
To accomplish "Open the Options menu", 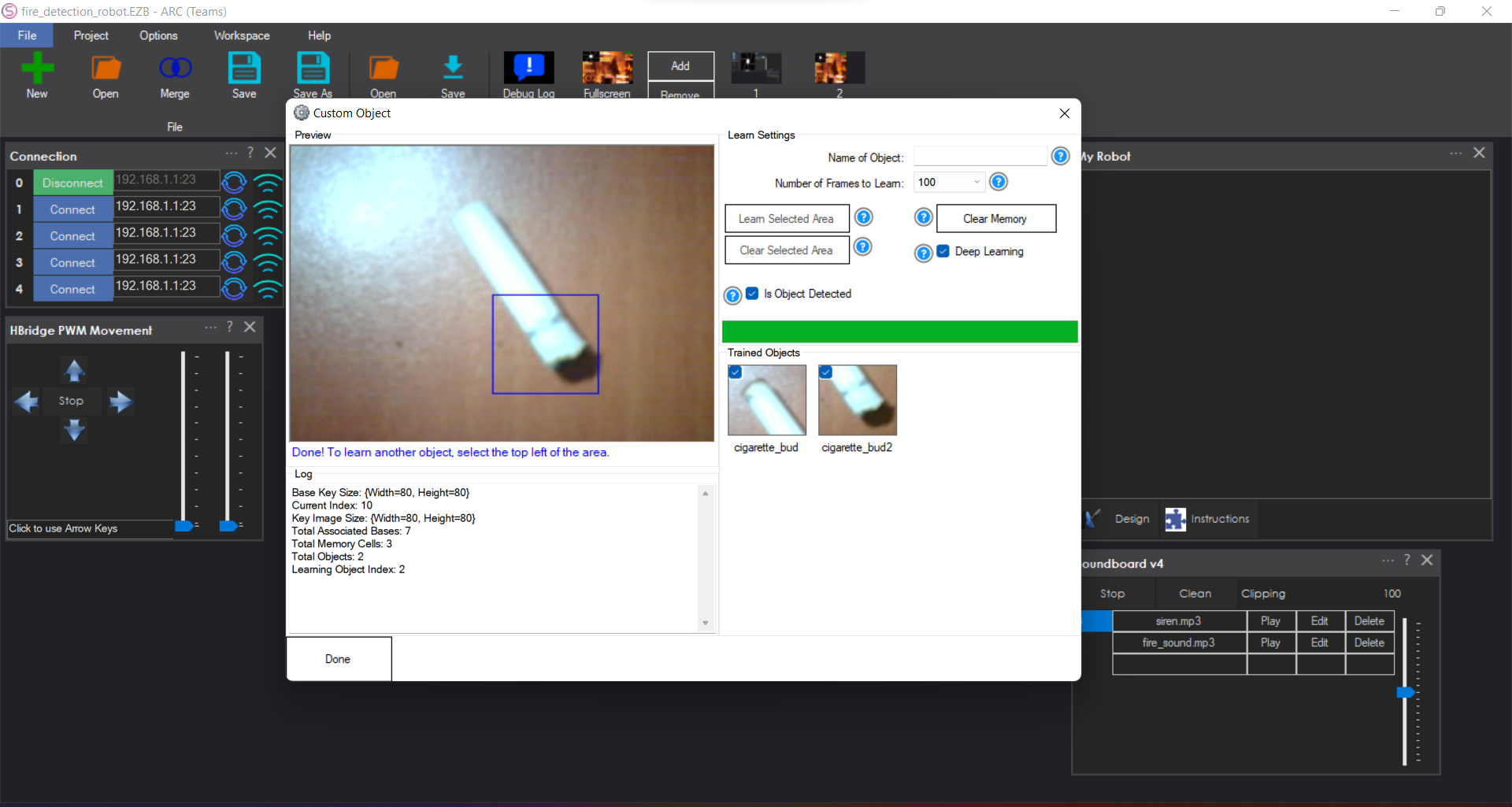I will click(157, 35).
